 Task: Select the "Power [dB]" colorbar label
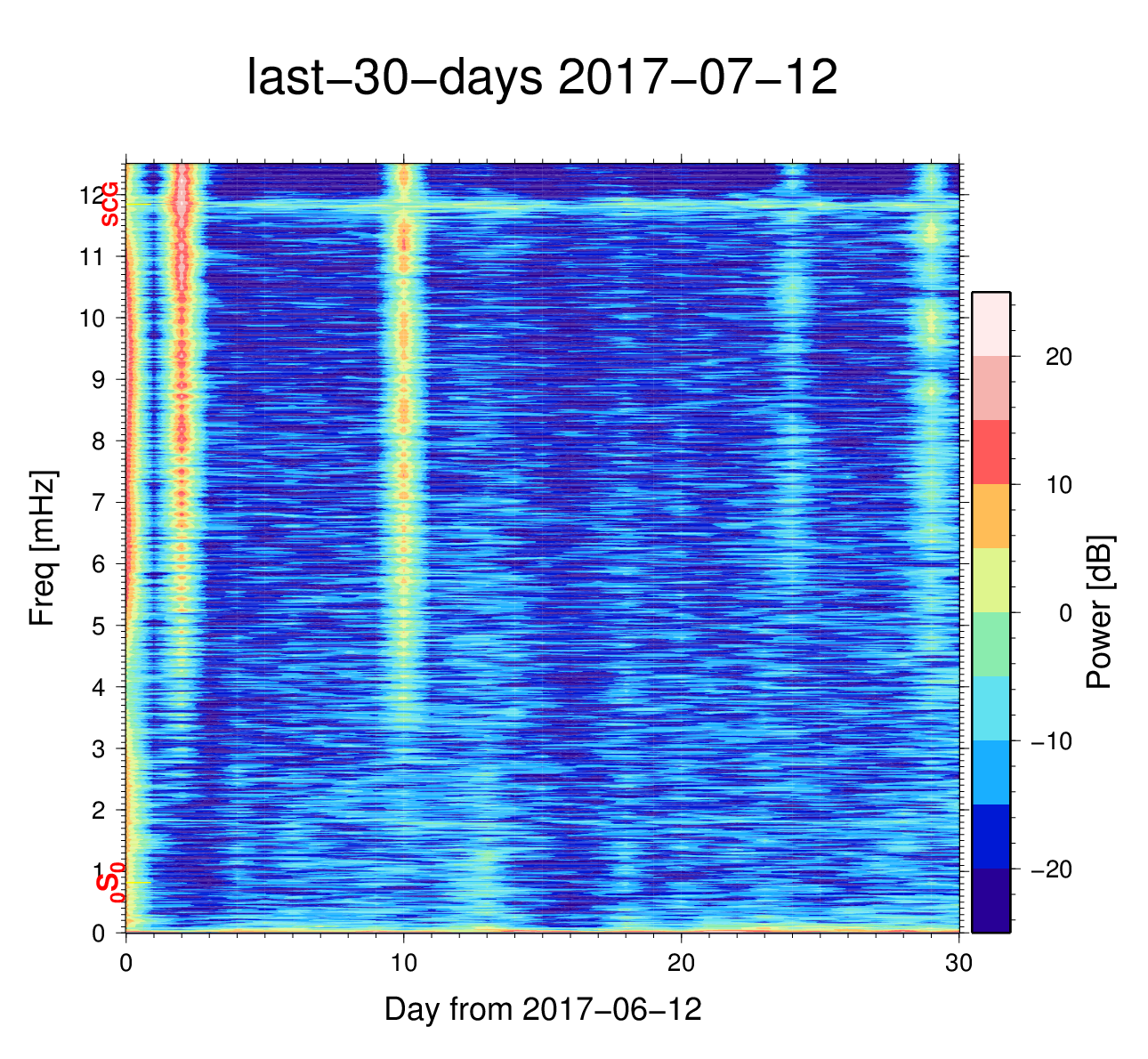(x=1099, y=612)
